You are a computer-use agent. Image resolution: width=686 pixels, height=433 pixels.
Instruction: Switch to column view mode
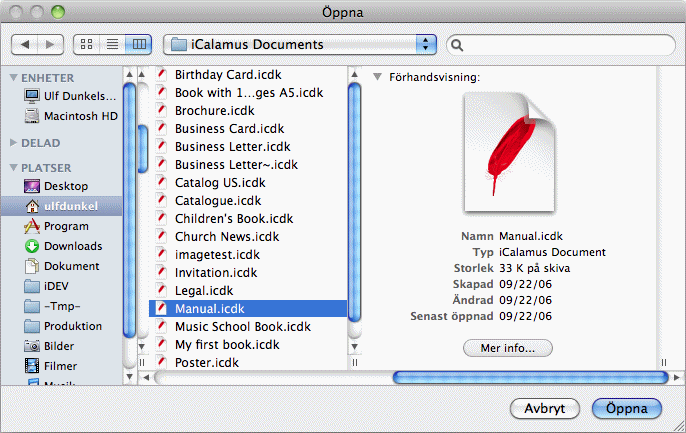coord(139,45)
